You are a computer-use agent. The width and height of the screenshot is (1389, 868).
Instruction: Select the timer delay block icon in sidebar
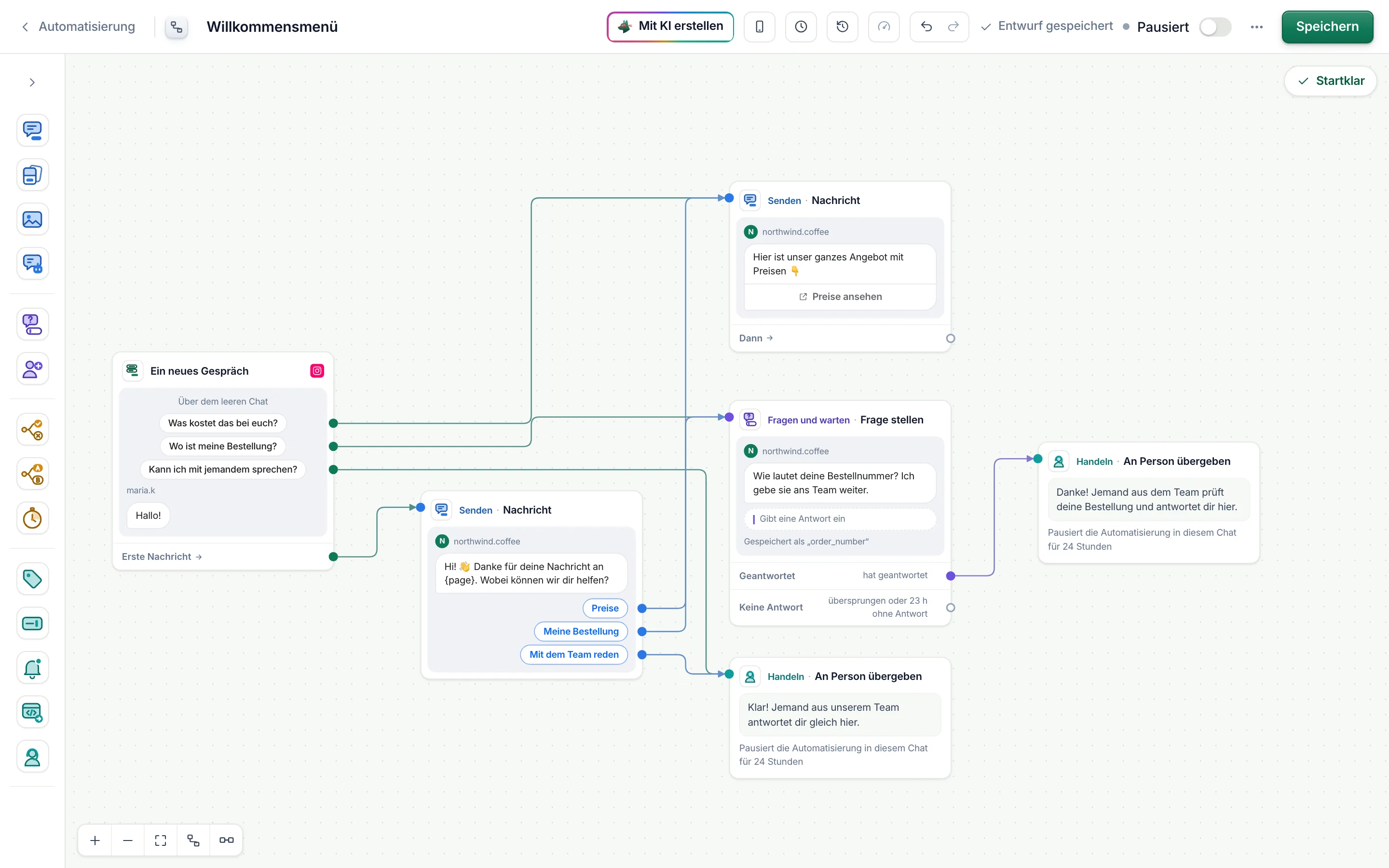(x=32, y=518)
